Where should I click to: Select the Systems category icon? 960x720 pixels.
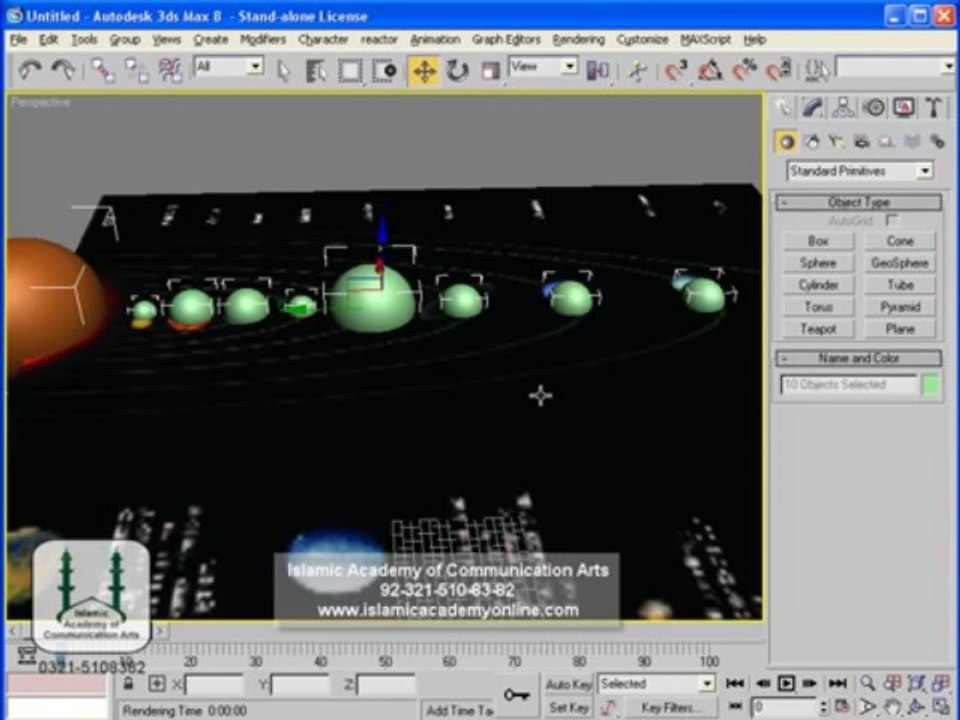click(x=937, y=142)
